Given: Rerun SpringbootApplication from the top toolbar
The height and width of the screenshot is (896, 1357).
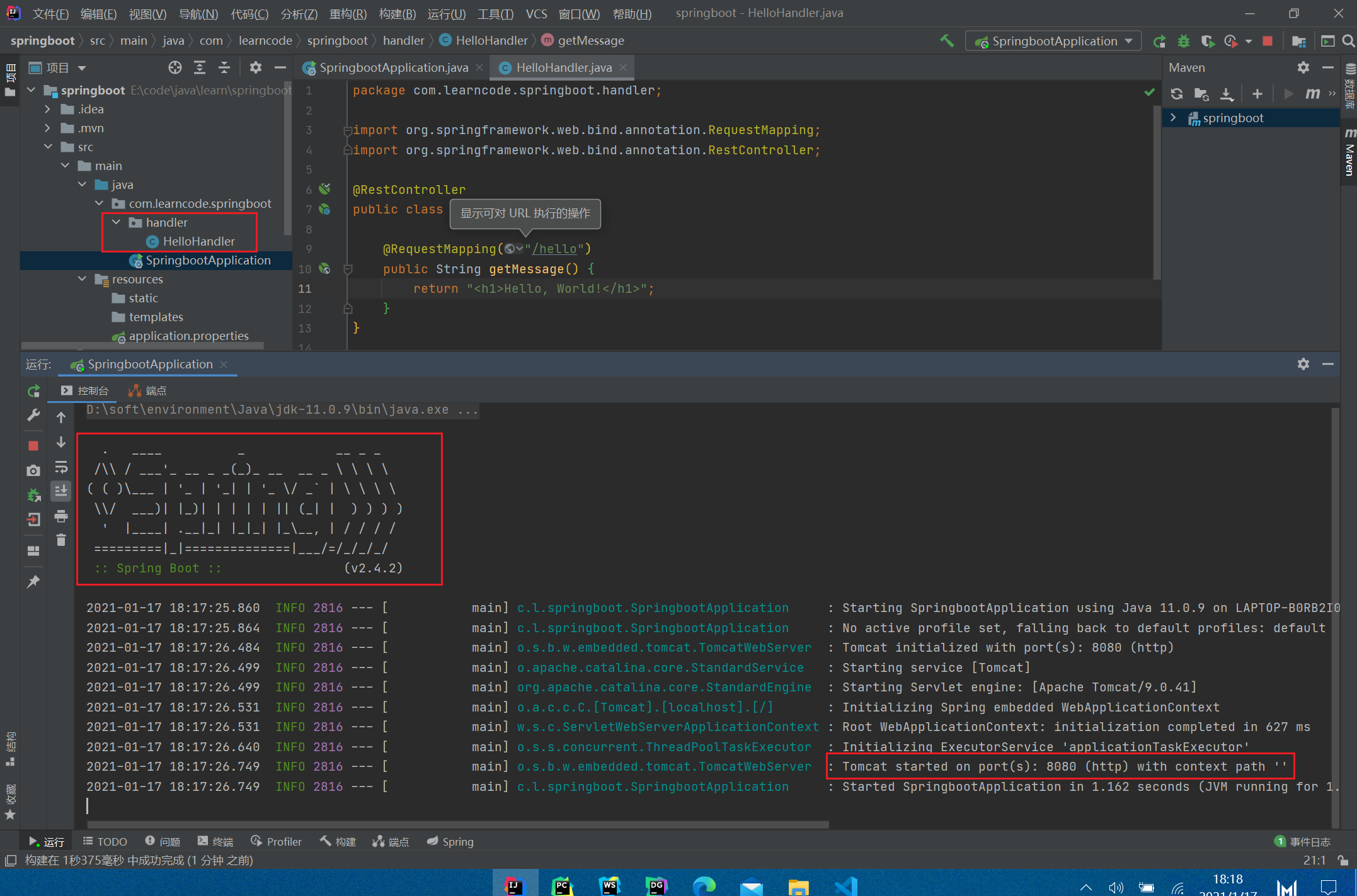Looking at the screenshot, I should 1159,41.
